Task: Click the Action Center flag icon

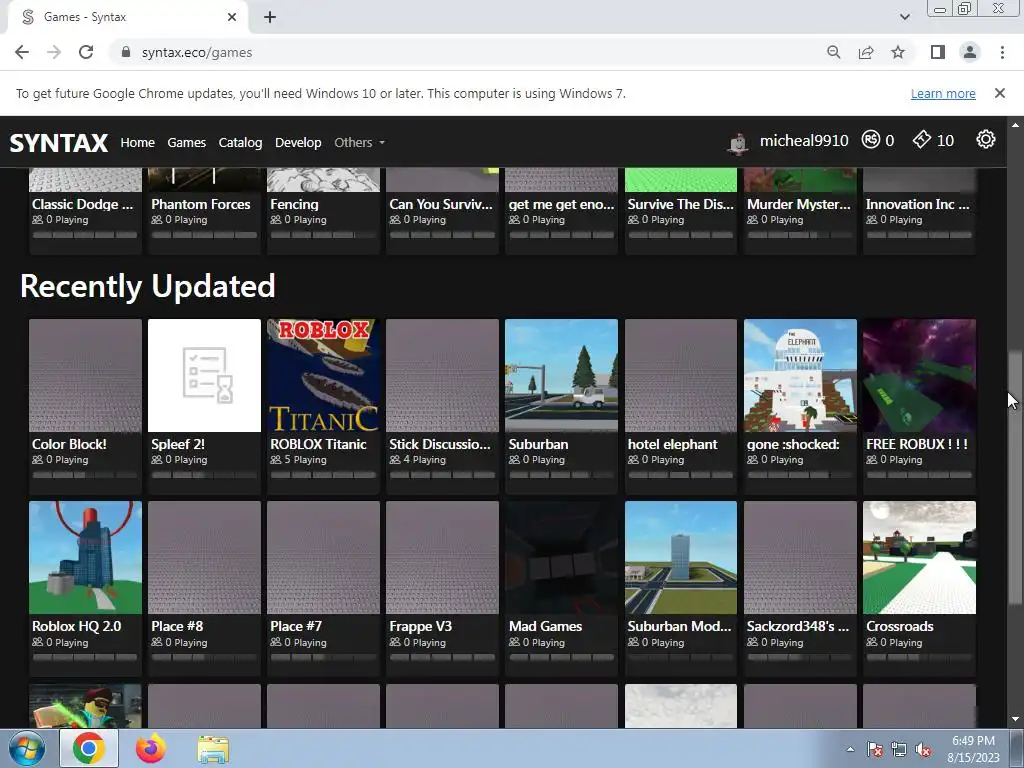Action: 875,749
